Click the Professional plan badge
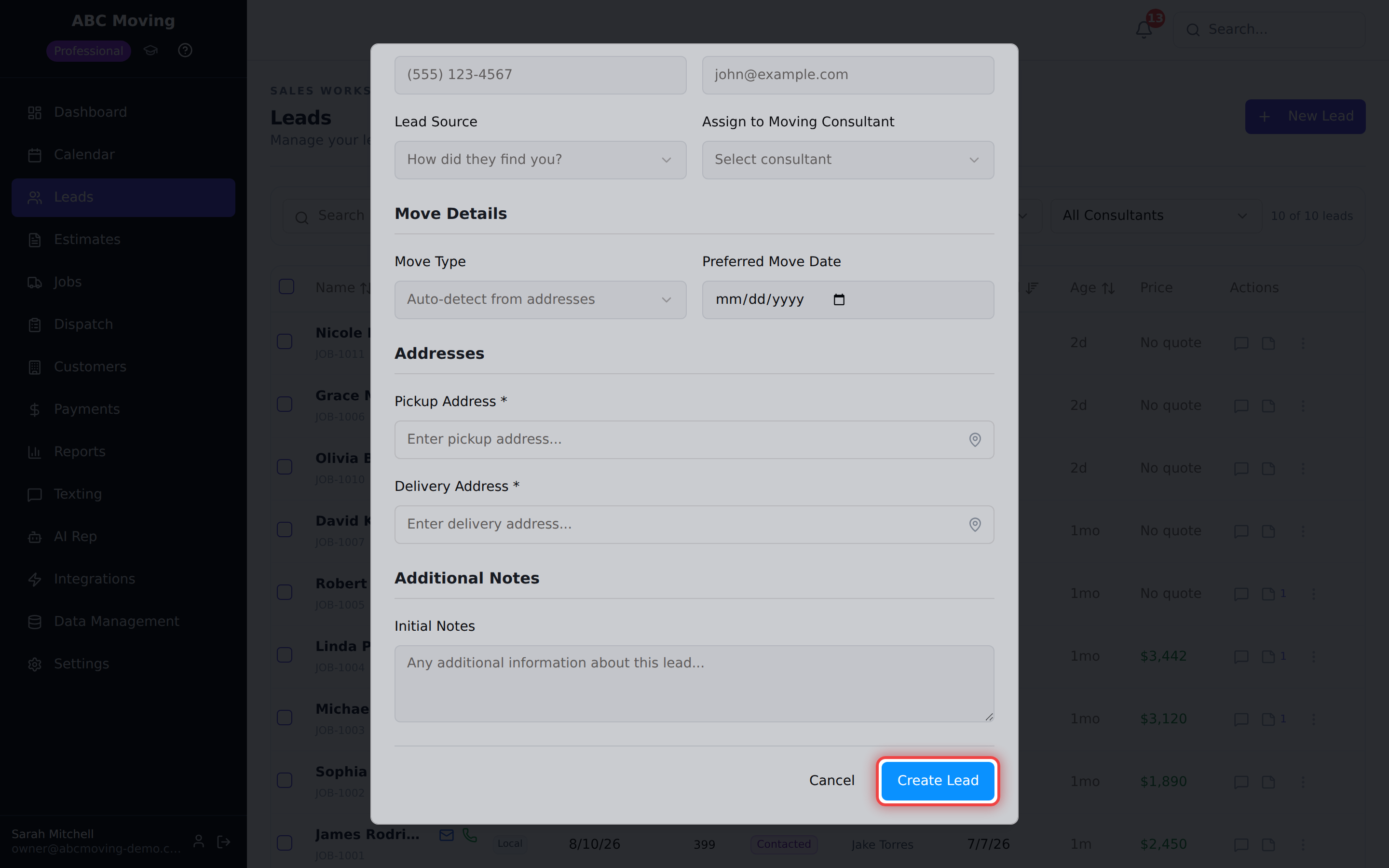 (88, 51)
